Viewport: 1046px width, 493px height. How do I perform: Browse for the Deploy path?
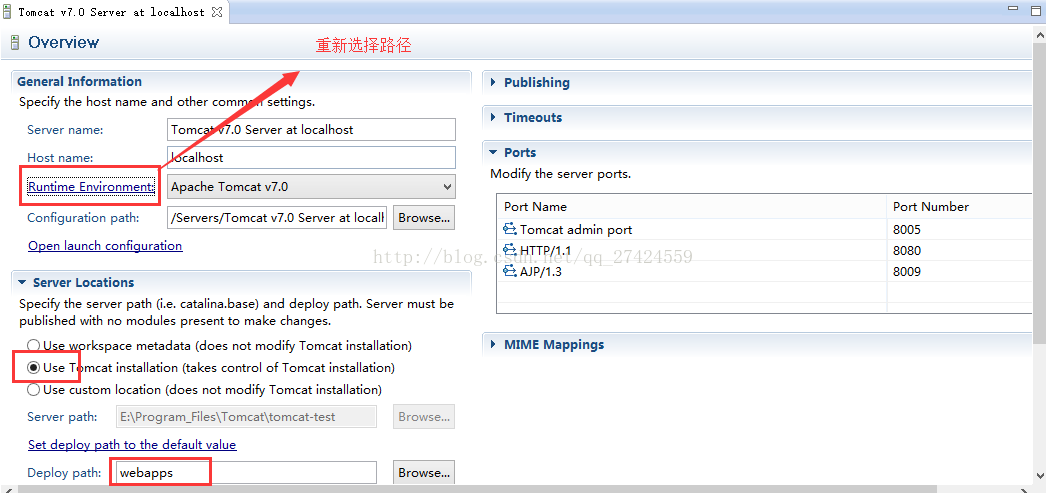[x=424, y=472]
